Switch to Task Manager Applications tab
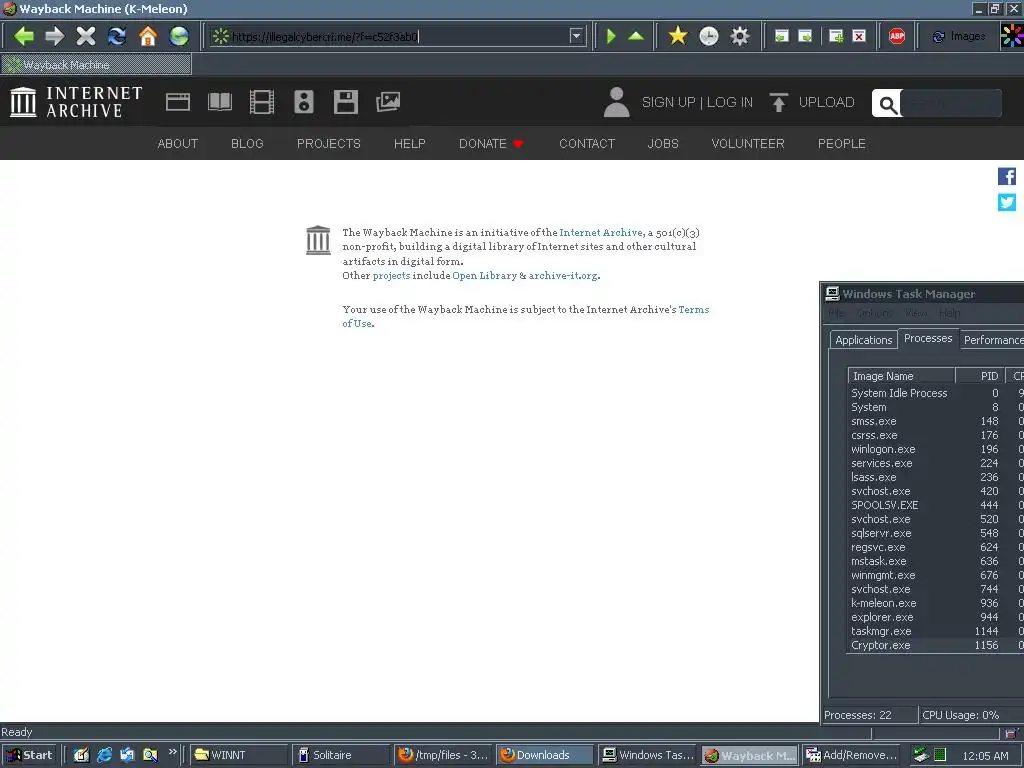The height and width of the screenshot is (768, 1024). click(x=863, y=340)
